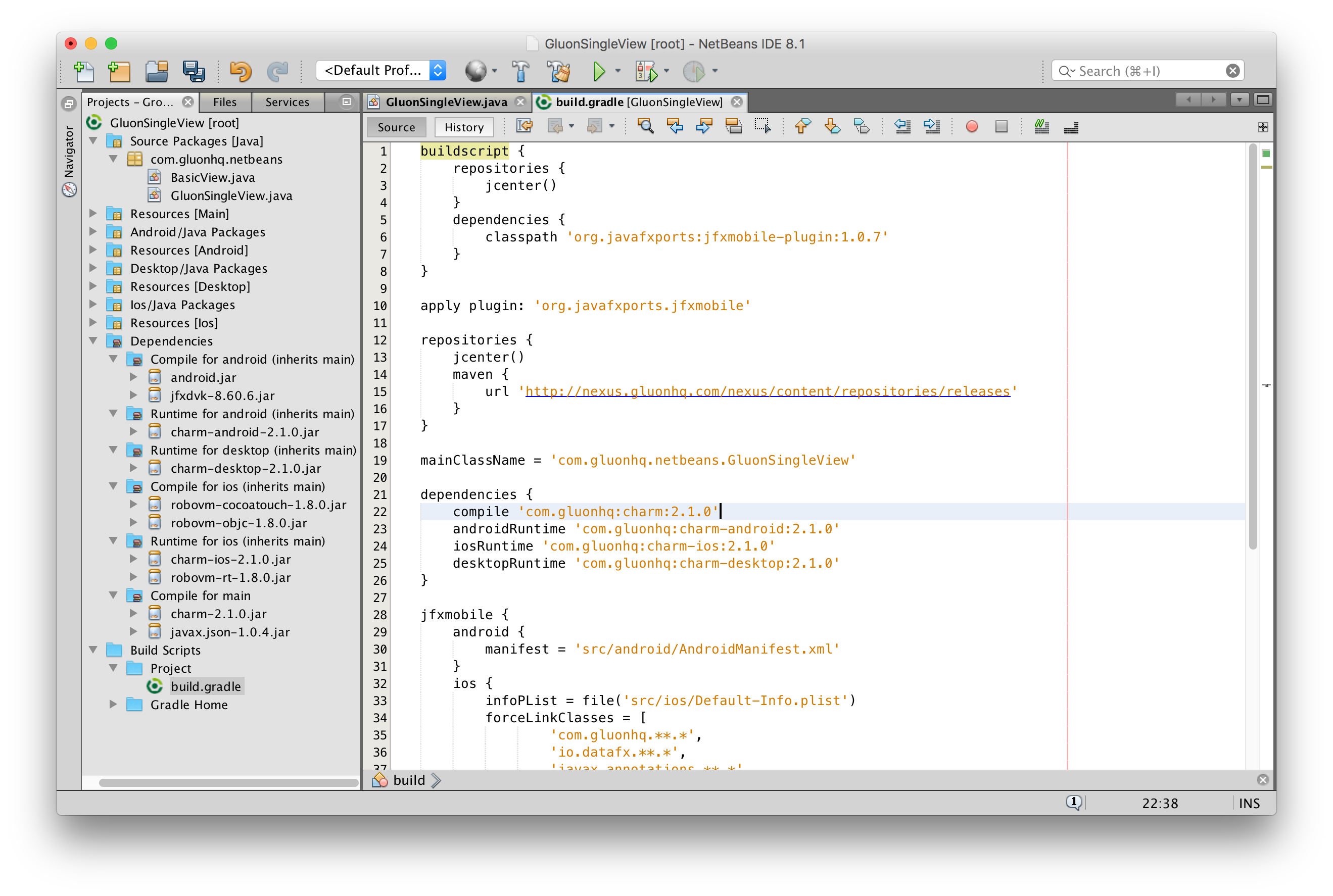Image resolution: width=1333 pixels, height=896 pixels.
Task: Click the New Project toolbar icon
Action: click(x=119, y=71)
